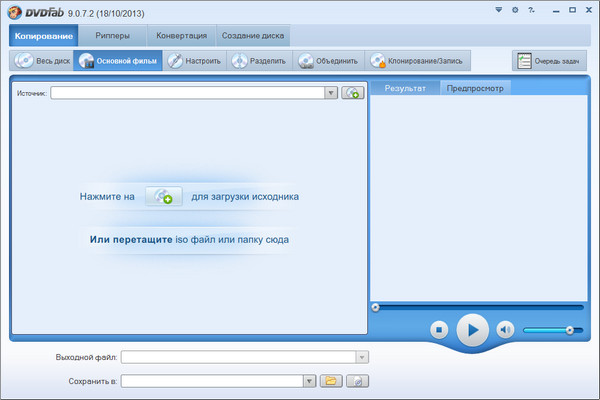Open the folder browse icon next to Сохранить в
600x400 pixels.
tap(331, 381)
